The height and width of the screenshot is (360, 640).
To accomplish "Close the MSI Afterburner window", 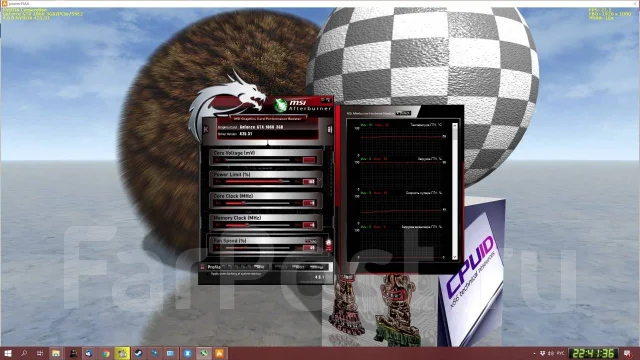I will tap(328, 99).
